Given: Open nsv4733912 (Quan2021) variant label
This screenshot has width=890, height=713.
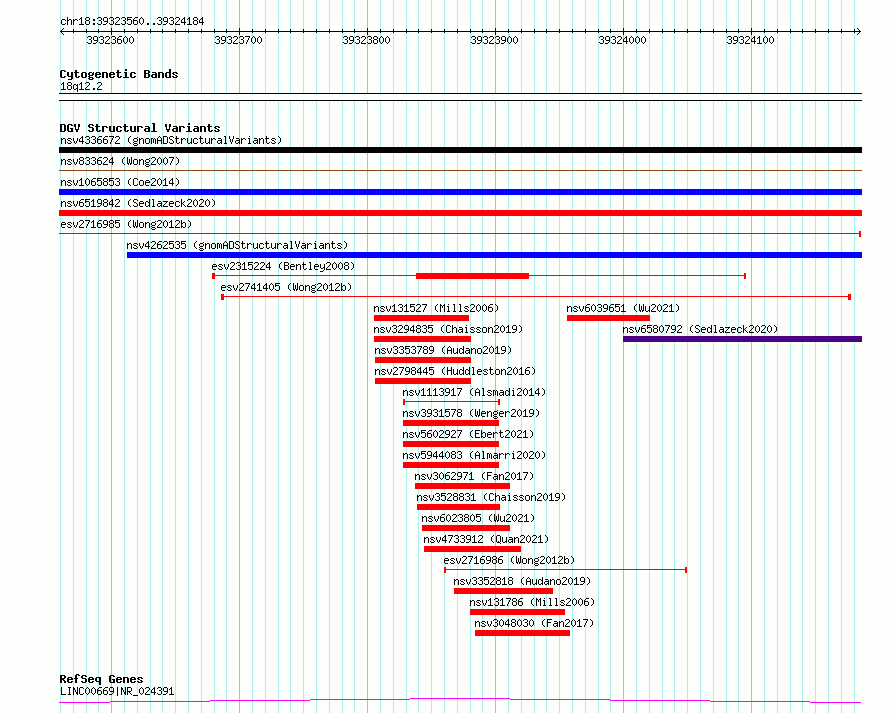Looking at the screenshot, I should pos(486,539).
